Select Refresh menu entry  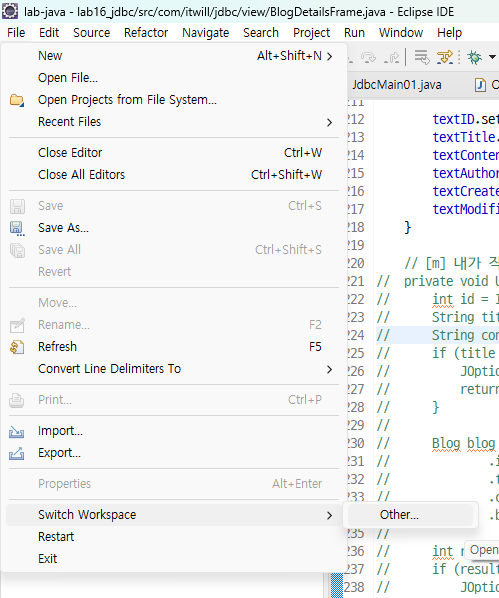pos(174,347)
